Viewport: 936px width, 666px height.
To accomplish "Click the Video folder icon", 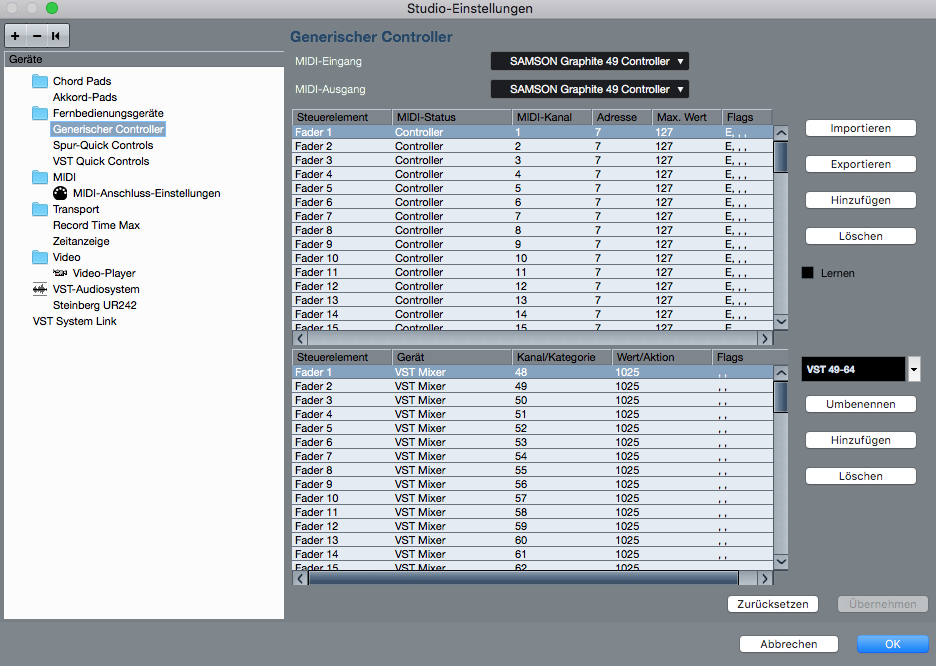I will coord(40,257).
